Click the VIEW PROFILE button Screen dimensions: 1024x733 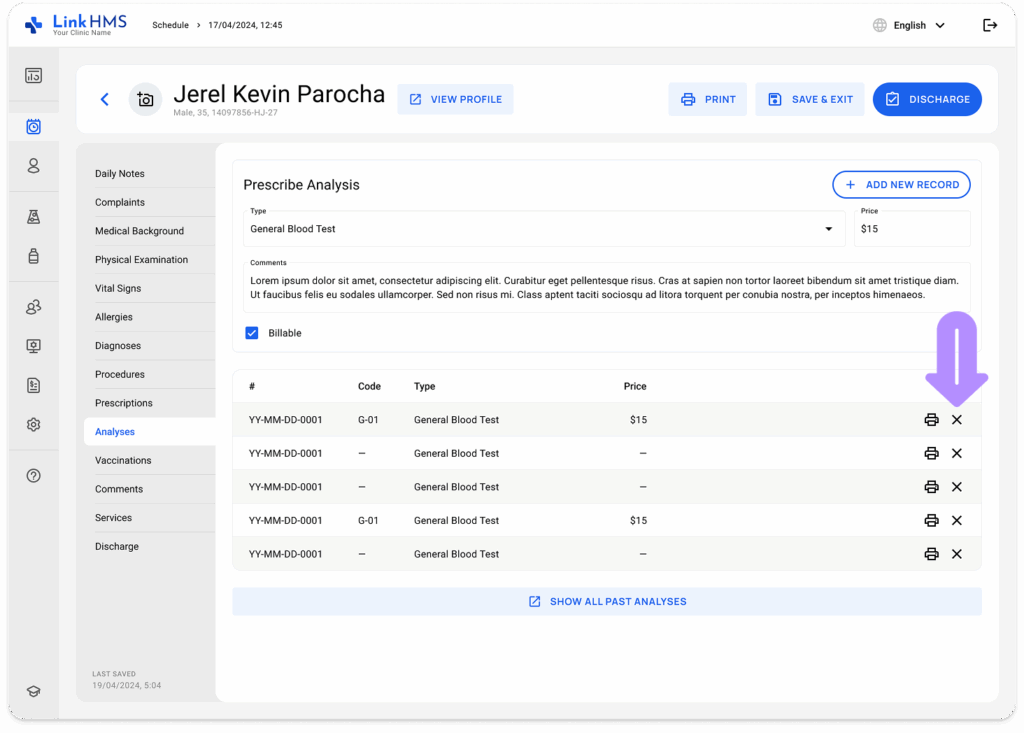[455, 99]
